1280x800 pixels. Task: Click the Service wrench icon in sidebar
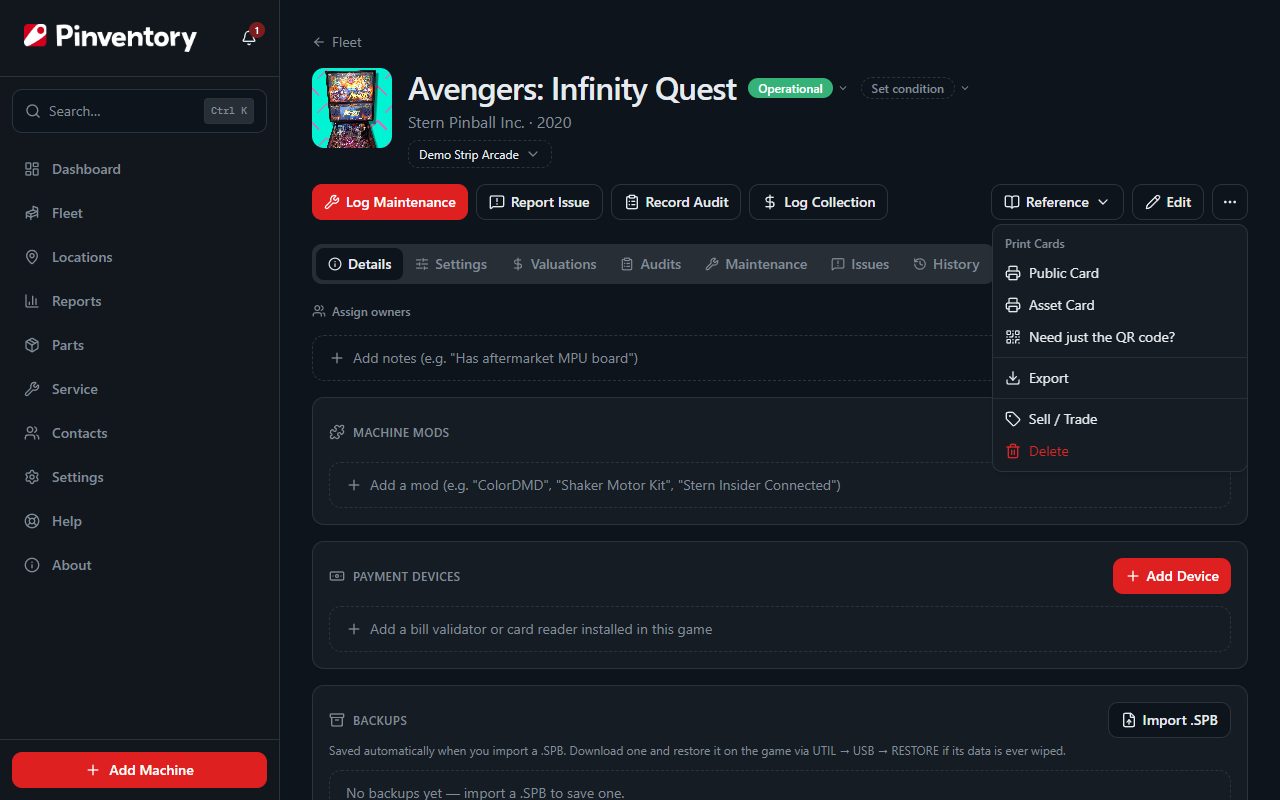click(x=32, y=389)
